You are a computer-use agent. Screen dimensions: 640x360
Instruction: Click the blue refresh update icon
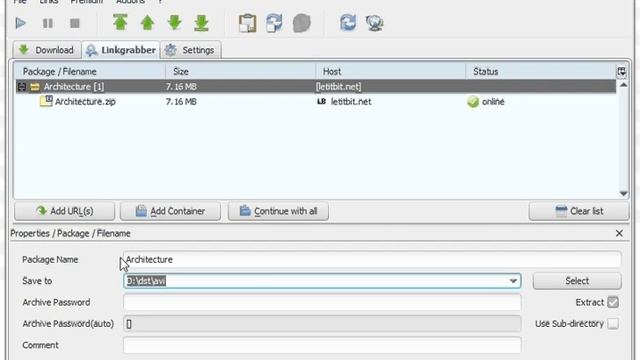click(x=348, y=23)
